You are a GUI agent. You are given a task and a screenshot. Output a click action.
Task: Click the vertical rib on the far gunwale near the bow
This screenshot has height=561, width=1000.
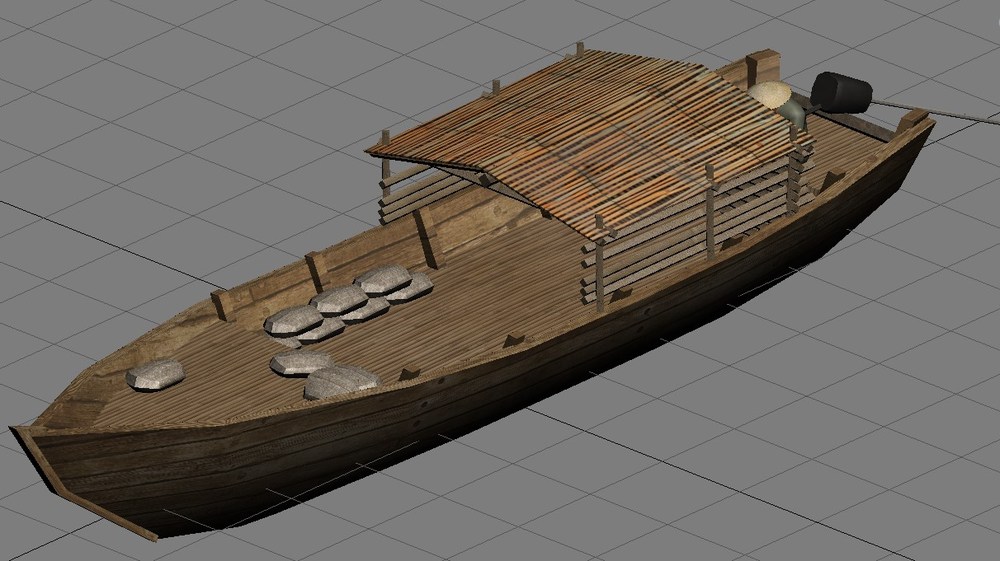click(223, 305)
